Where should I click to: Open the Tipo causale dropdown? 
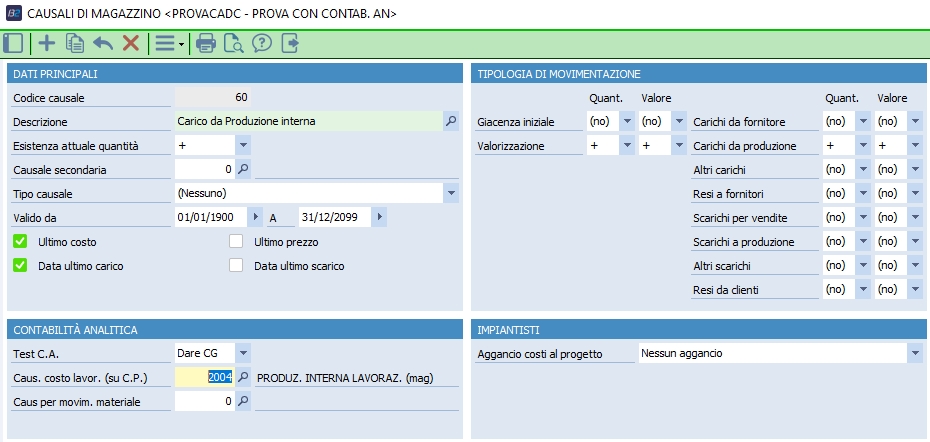click(450, 193)
